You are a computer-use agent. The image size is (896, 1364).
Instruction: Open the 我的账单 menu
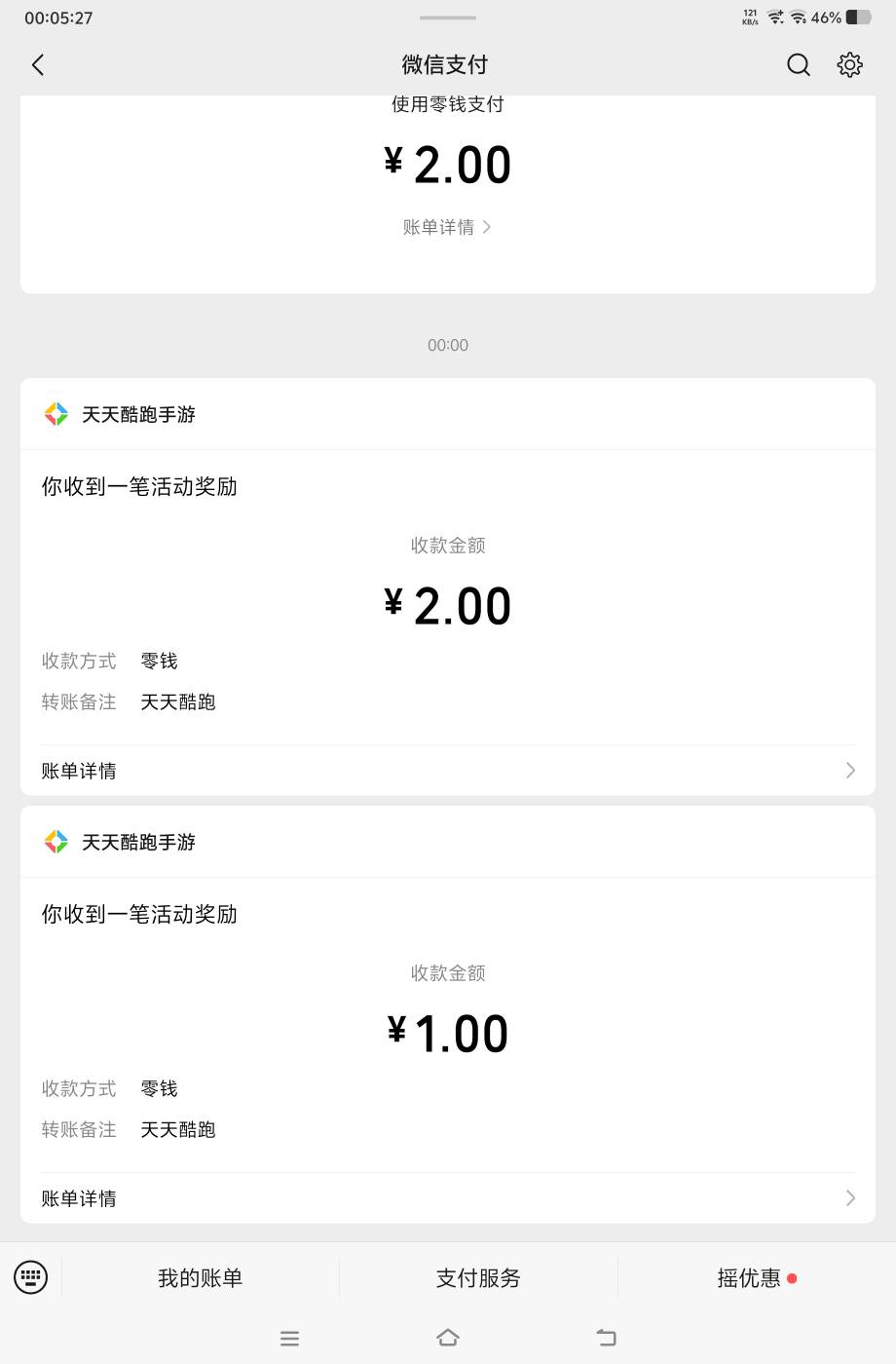click(200, 1278)
